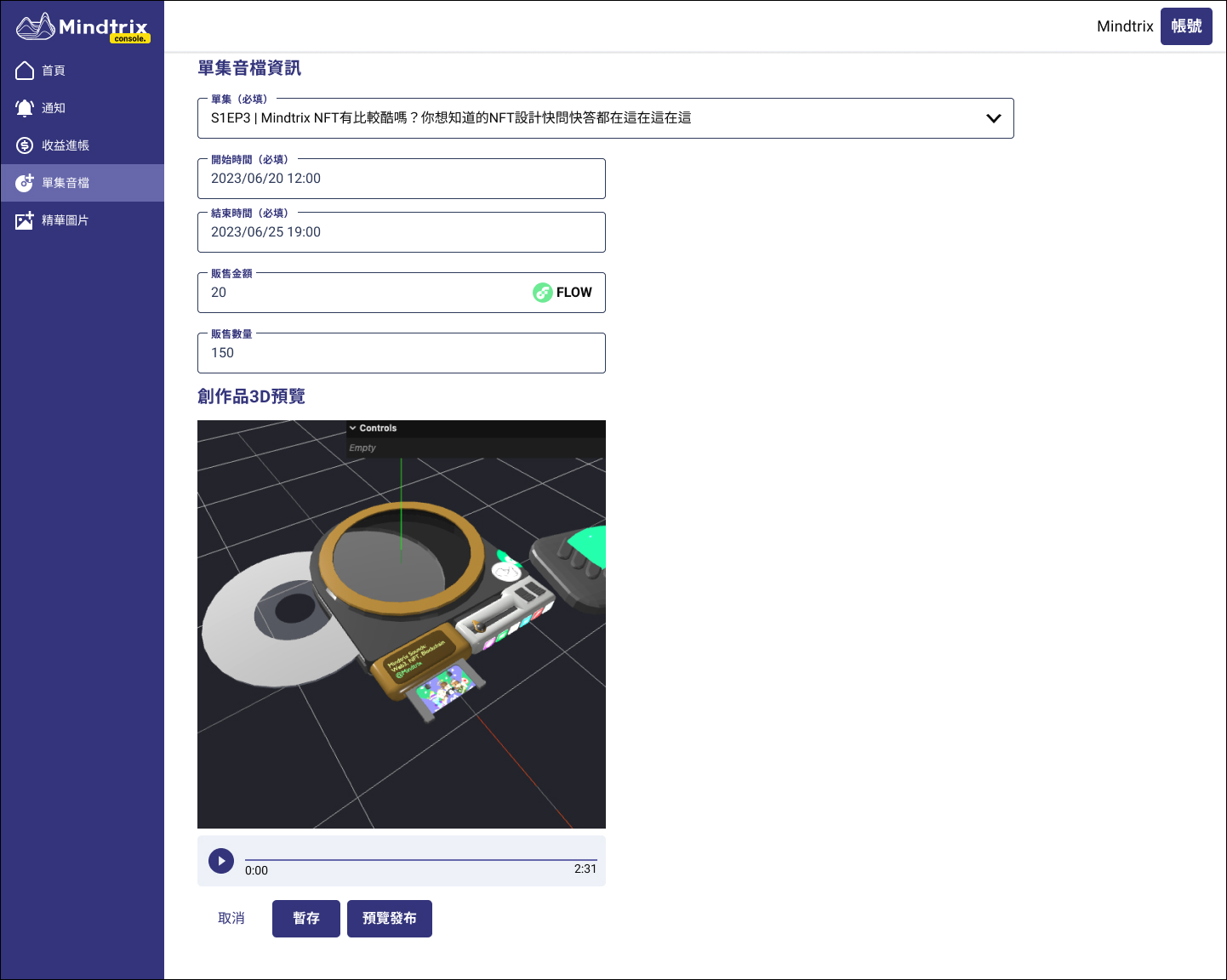Open 精華圖片 in the sidebar

(x=66, y=220)
